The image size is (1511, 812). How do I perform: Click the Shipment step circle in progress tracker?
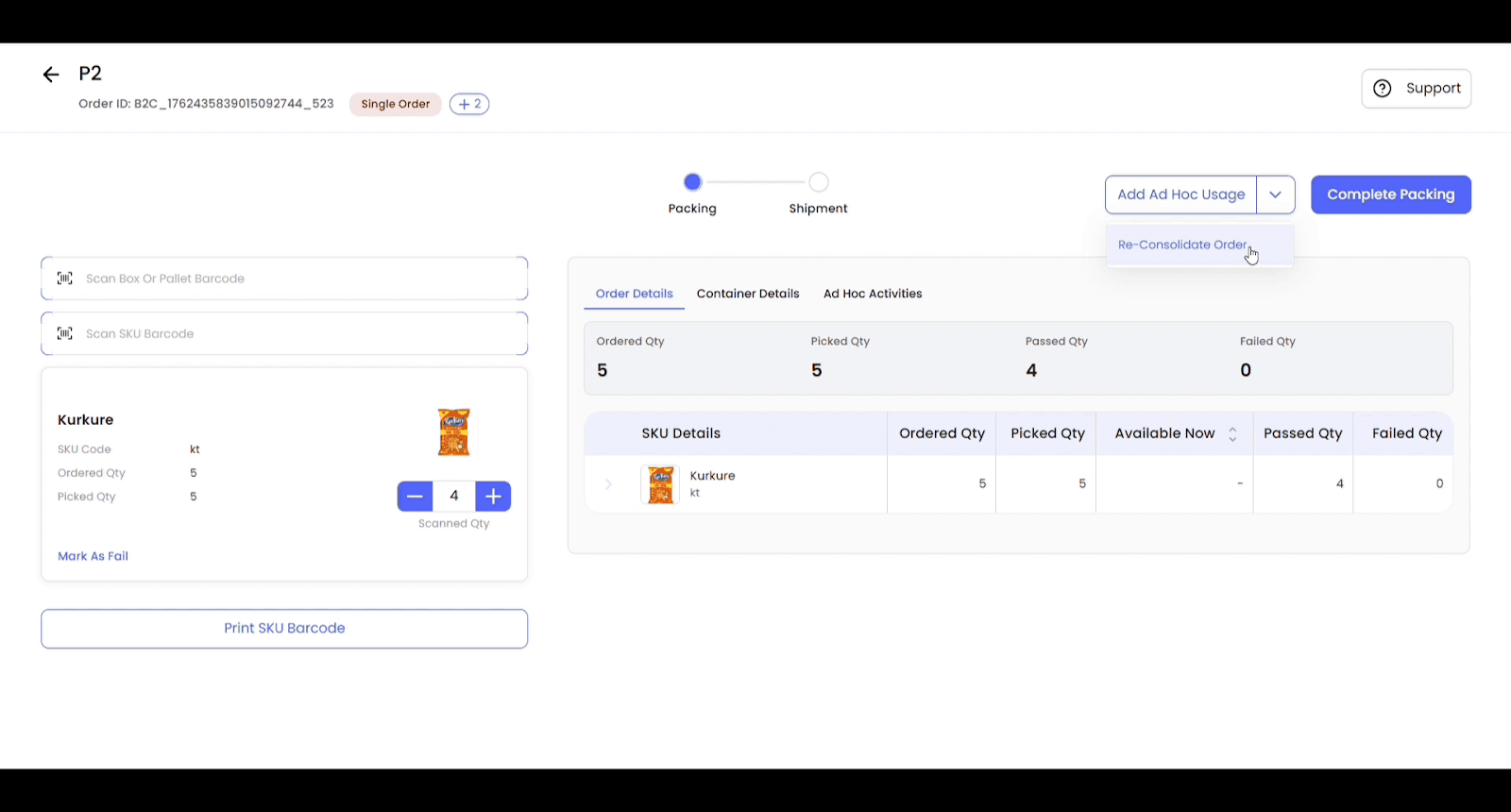[819, 182]
